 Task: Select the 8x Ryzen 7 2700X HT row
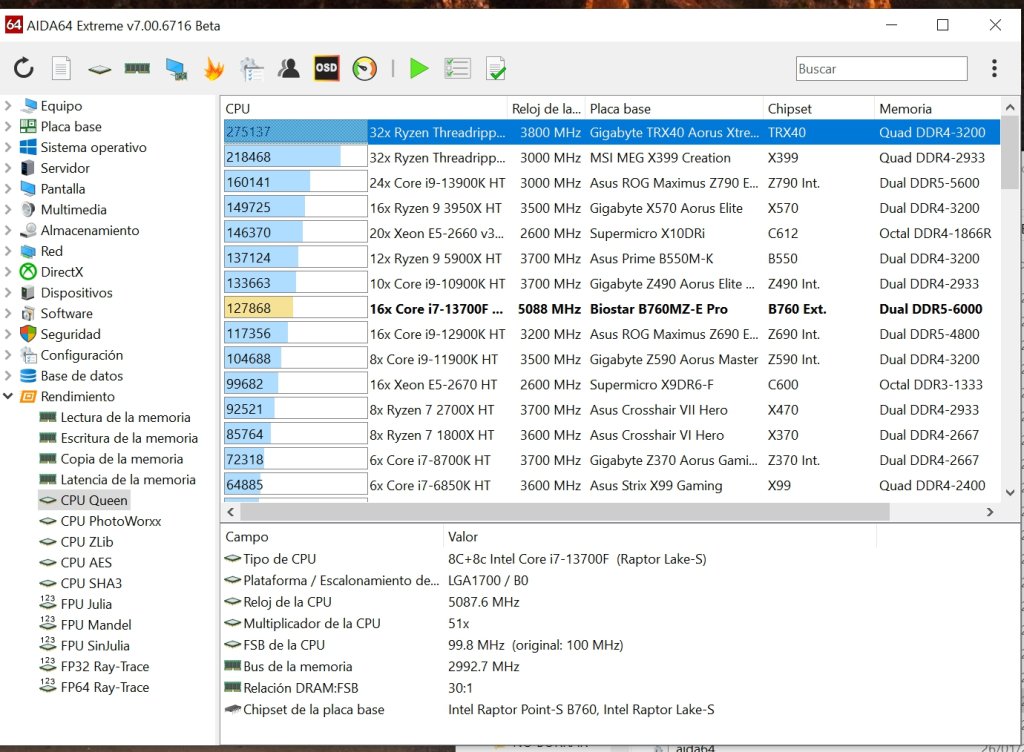coord(611,410)
